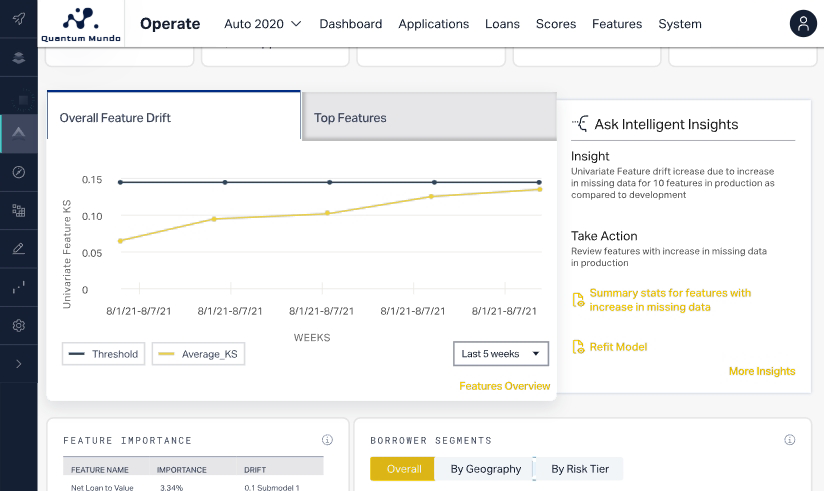This screenshot has height=491, width=824.
Task: Open the user profile avatar icon
Action: click(802, 24)
